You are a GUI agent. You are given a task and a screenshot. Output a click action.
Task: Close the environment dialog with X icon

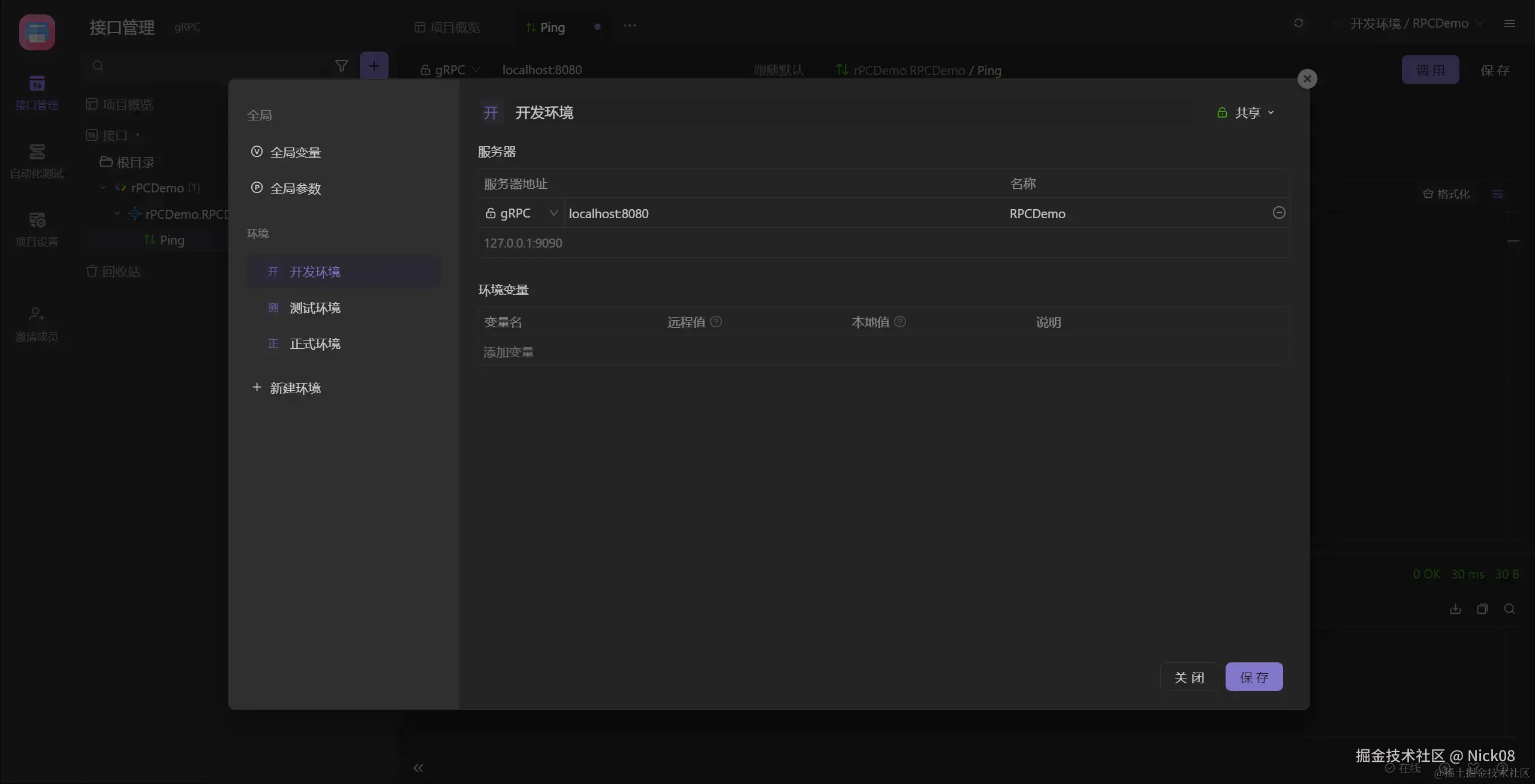click(1307, 79)
